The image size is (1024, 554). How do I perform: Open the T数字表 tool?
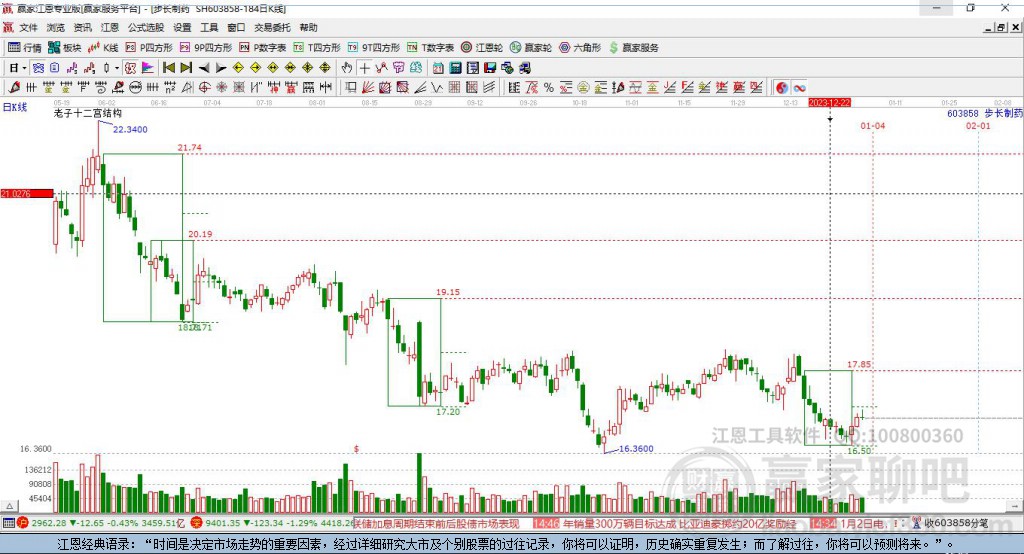tap(430, 48)
